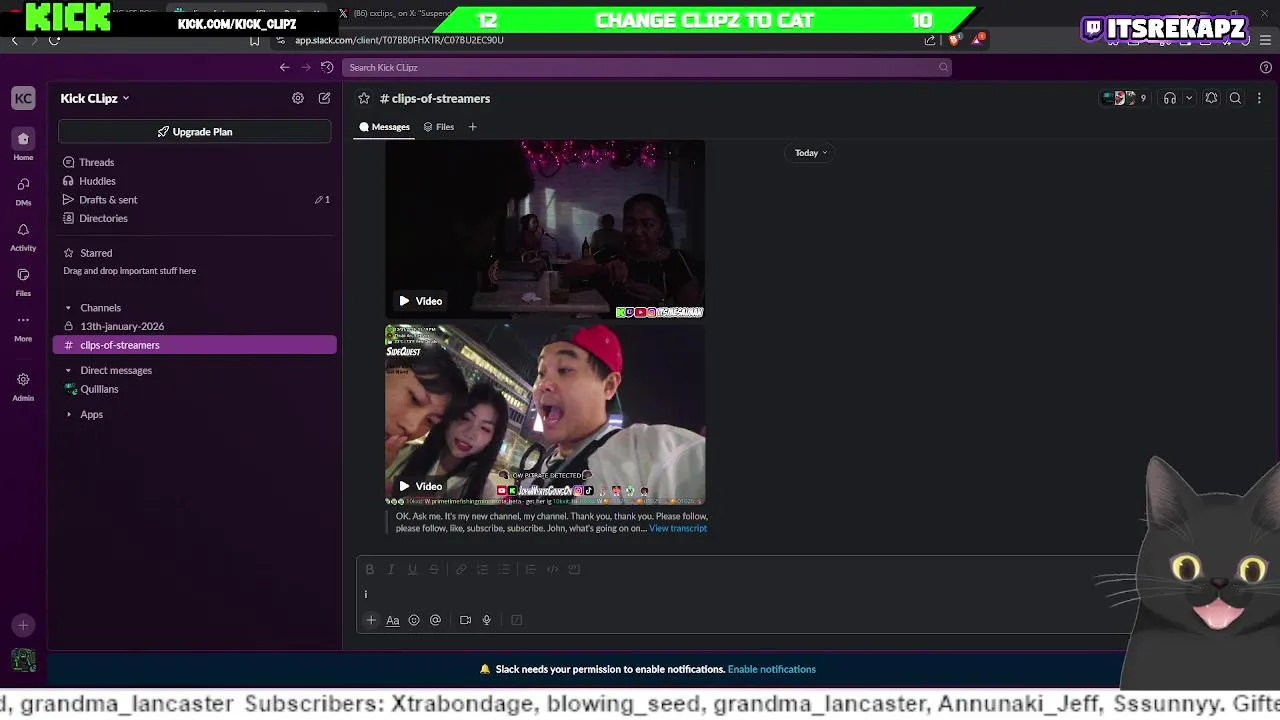The image size is (1280, 720).
Task: View channel members avatars with 9
Action: click(x=1125, y=98)
